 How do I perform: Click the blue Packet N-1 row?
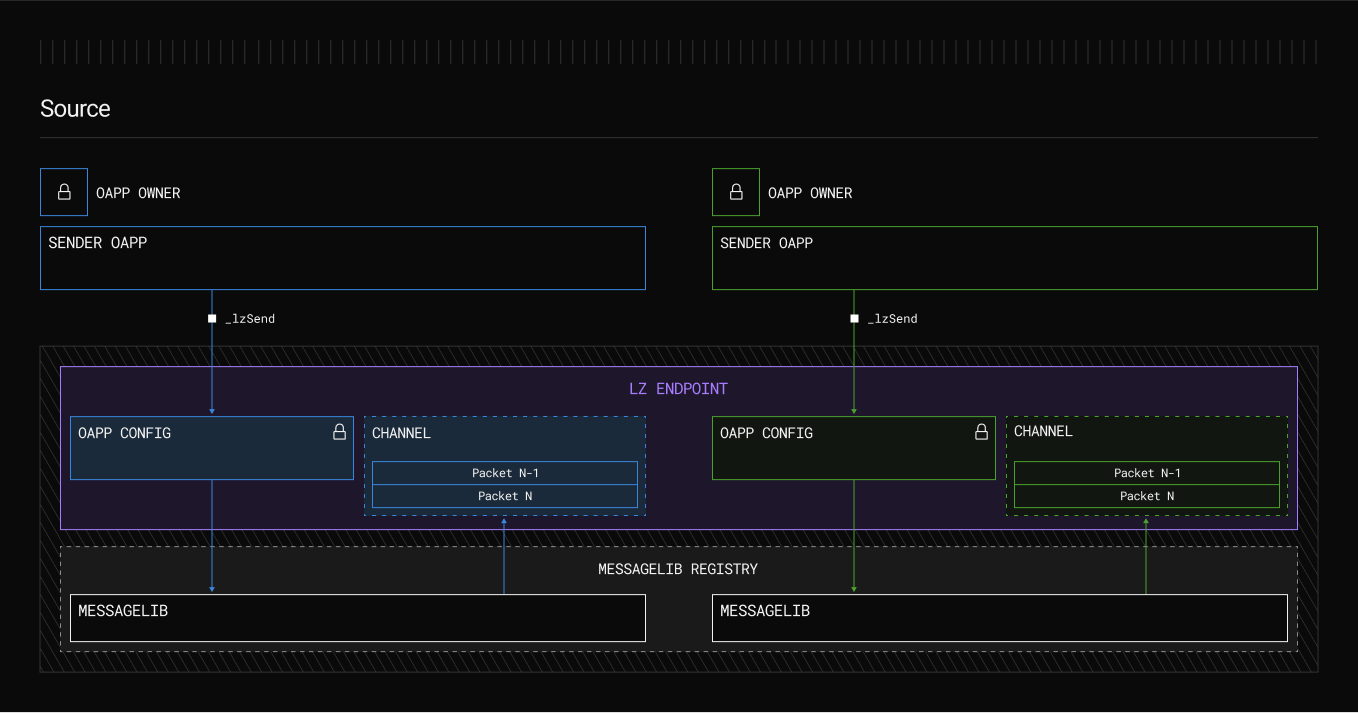click(505, 472)
